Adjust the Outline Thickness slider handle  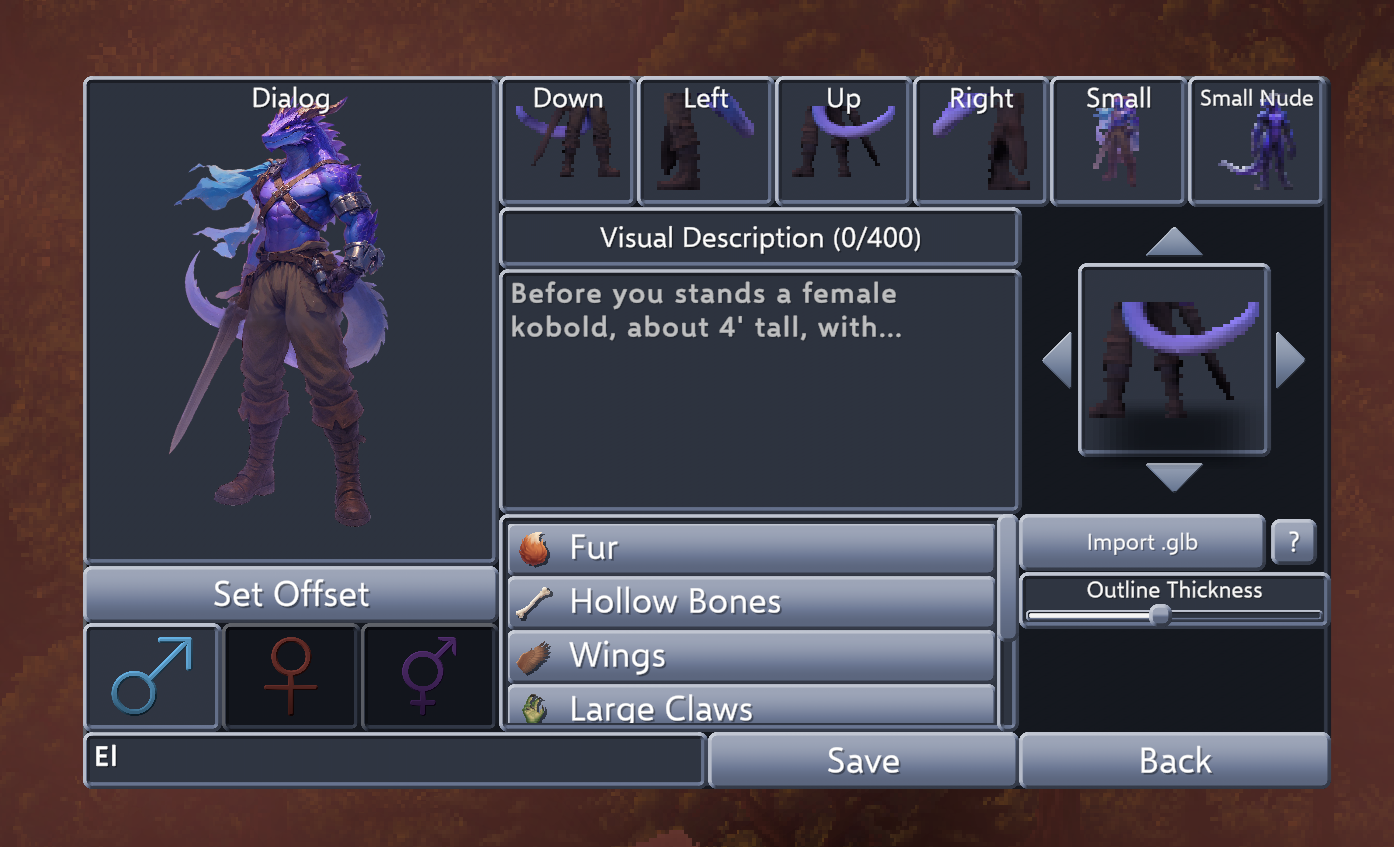[x=1160, y=615]
